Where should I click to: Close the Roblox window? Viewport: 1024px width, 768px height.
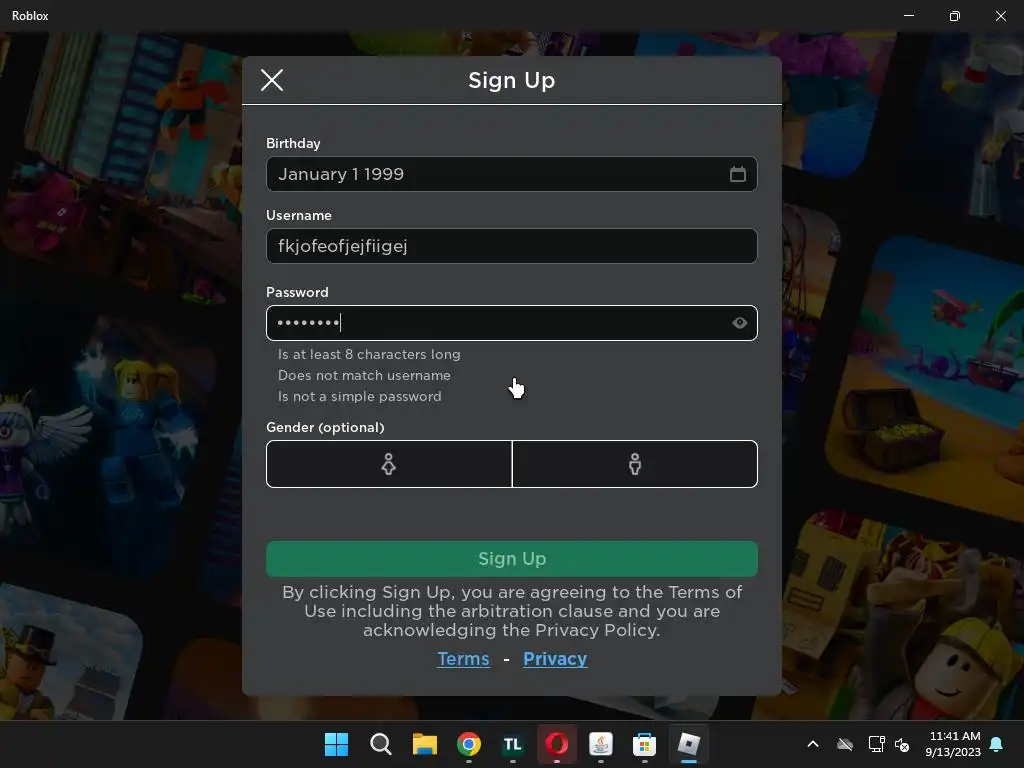coord(1000,16)
